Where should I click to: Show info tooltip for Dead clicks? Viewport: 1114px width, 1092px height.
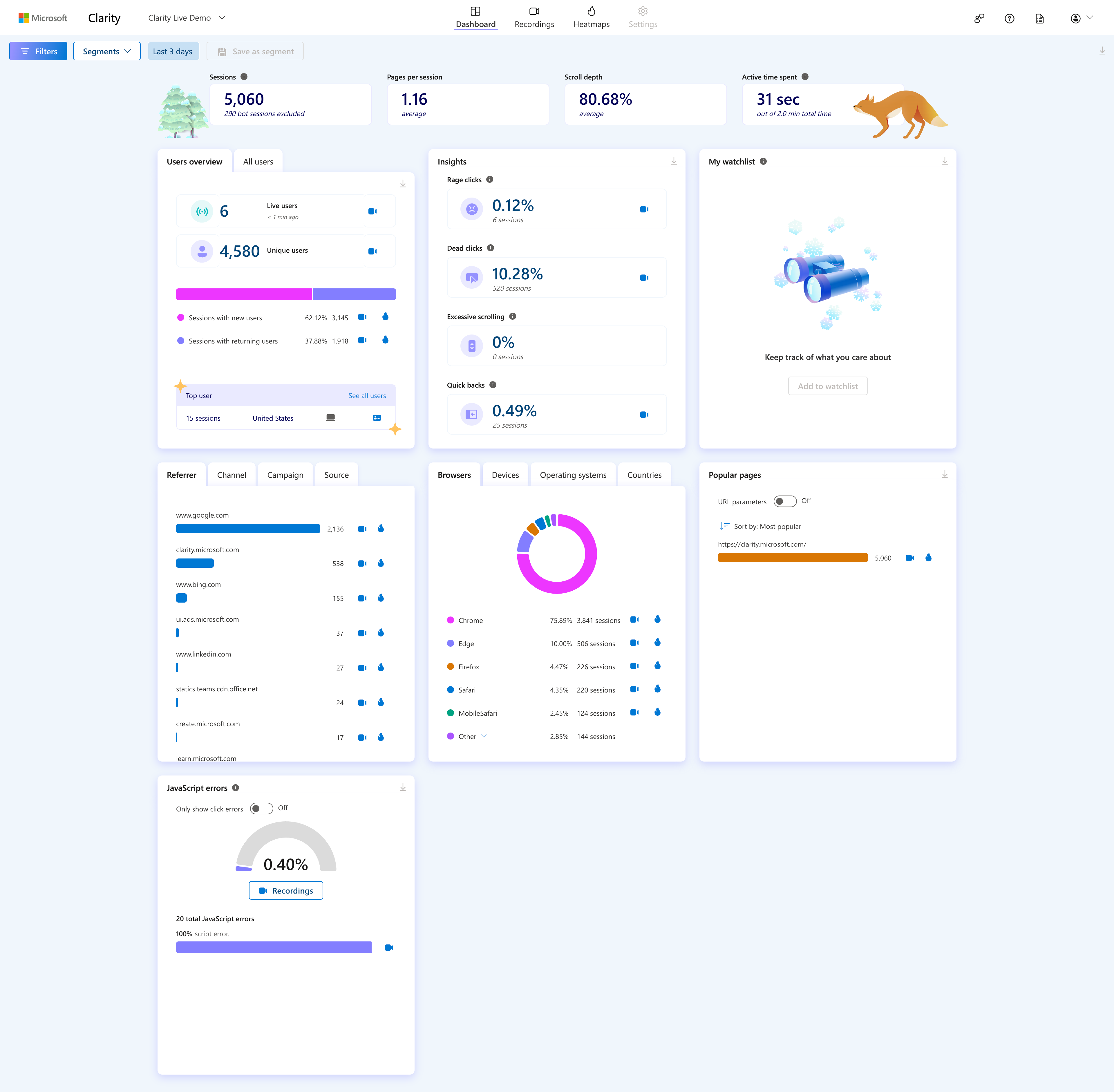[x=491, y=248]
